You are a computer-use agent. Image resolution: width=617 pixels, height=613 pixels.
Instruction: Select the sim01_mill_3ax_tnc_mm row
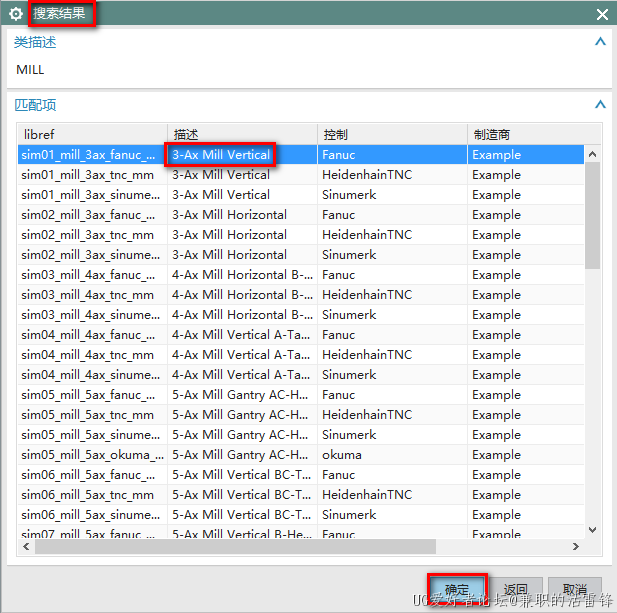click(x=88, y=175)
